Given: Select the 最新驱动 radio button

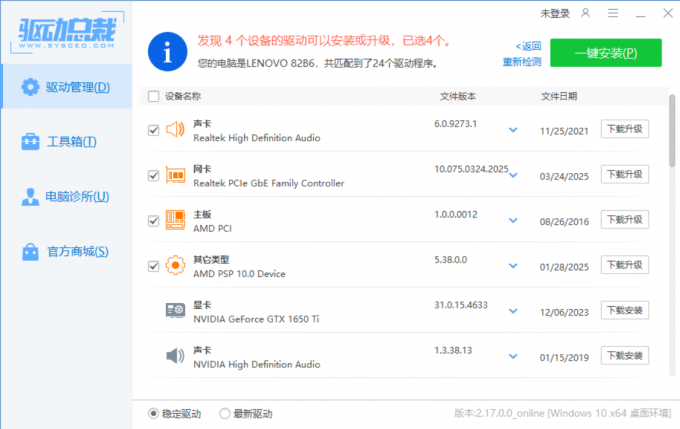Looking at the screenshot, I should click(224, 413).
